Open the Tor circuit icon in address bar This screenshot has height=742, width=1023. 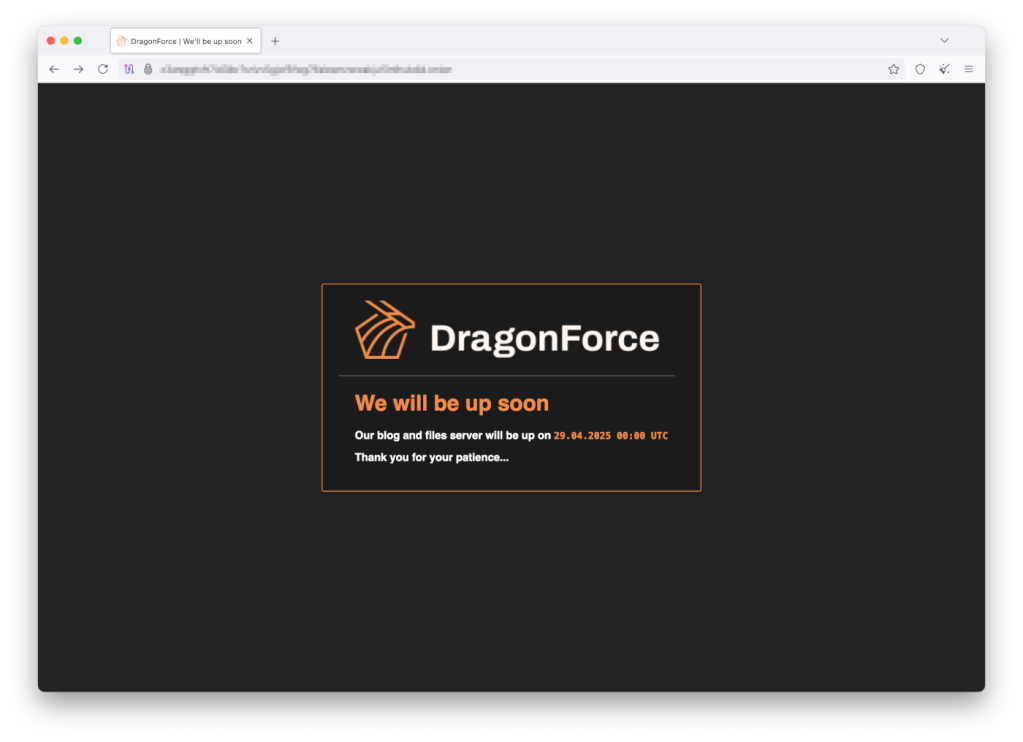[129, 69]
